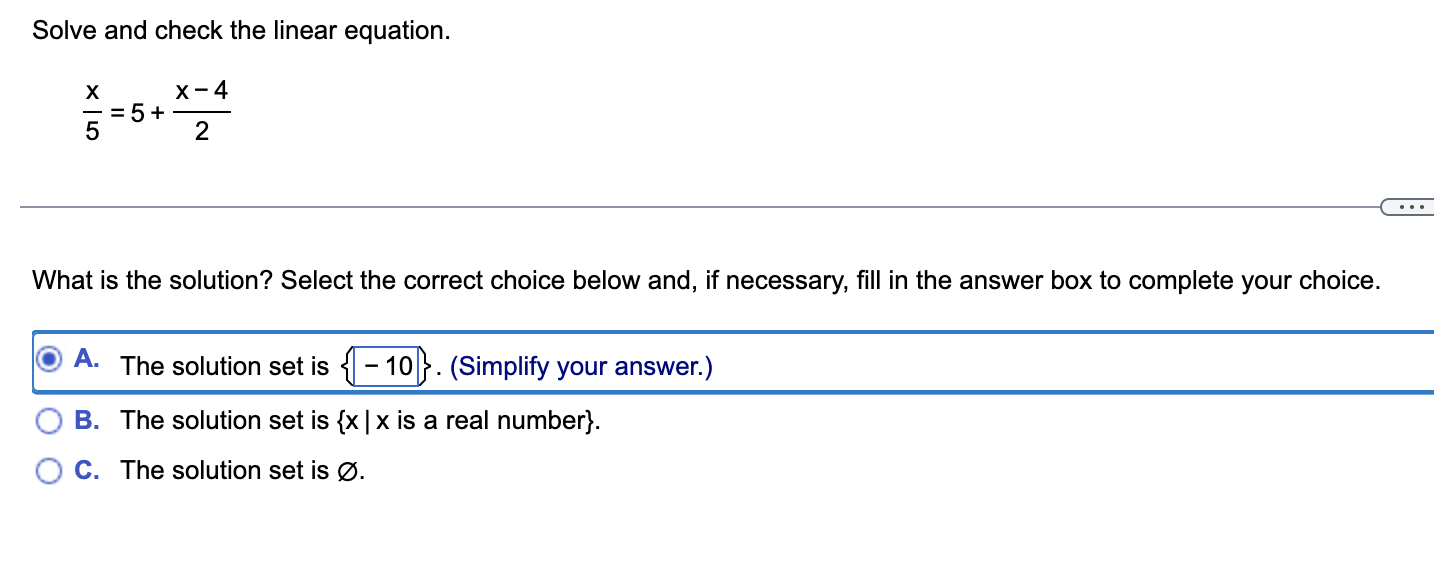
Task: Click the '(Simplify your answer.)' hint
Action: pos(581,367)
